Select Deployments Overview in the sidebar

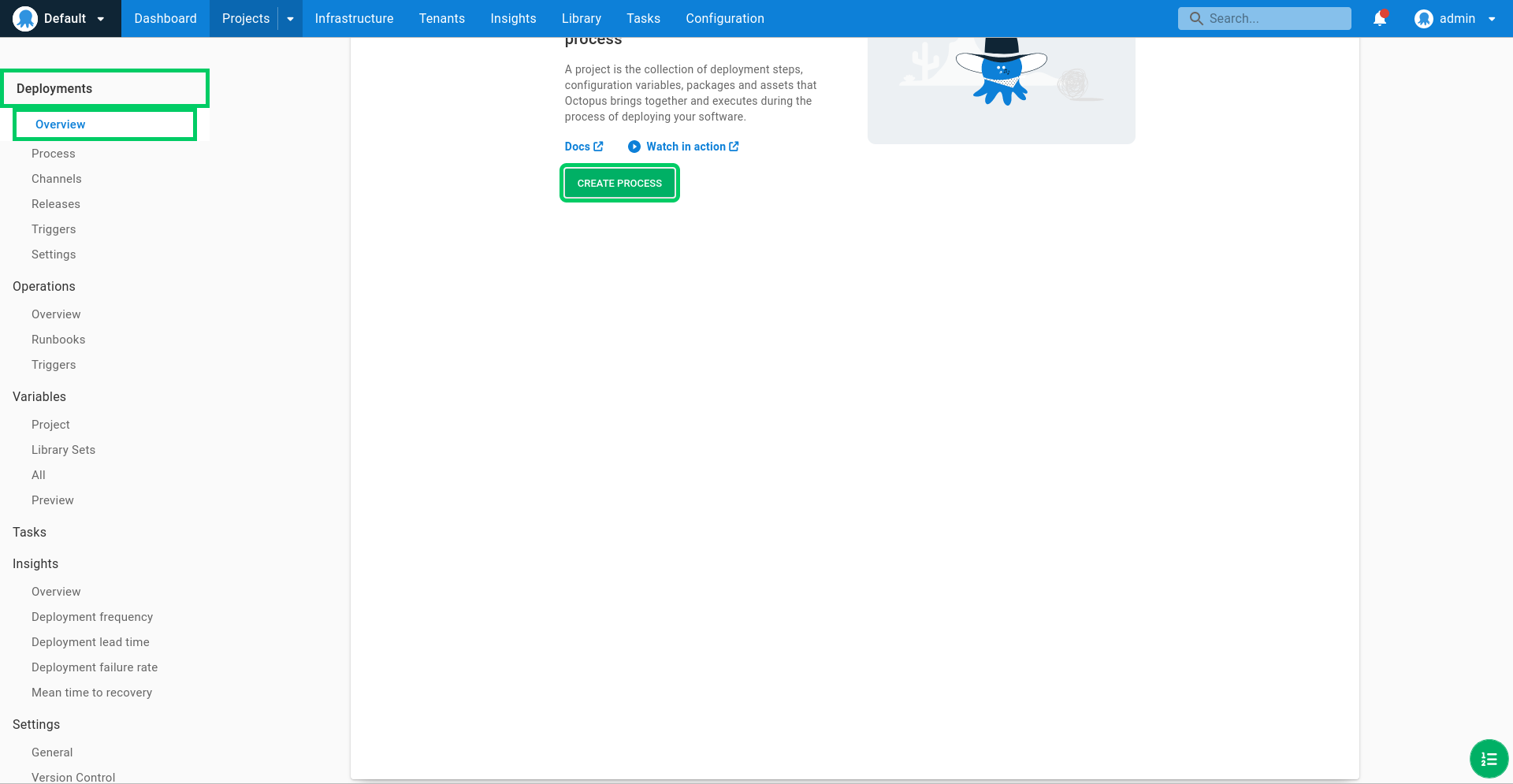click(105, 124)
